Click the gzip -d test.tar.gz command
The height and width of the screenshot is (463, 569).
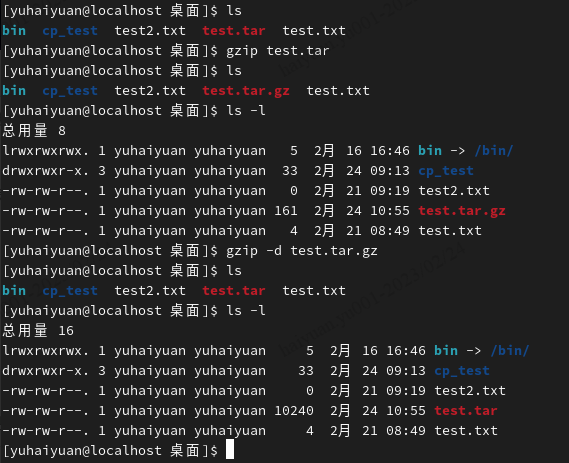[x=302, y=251]
